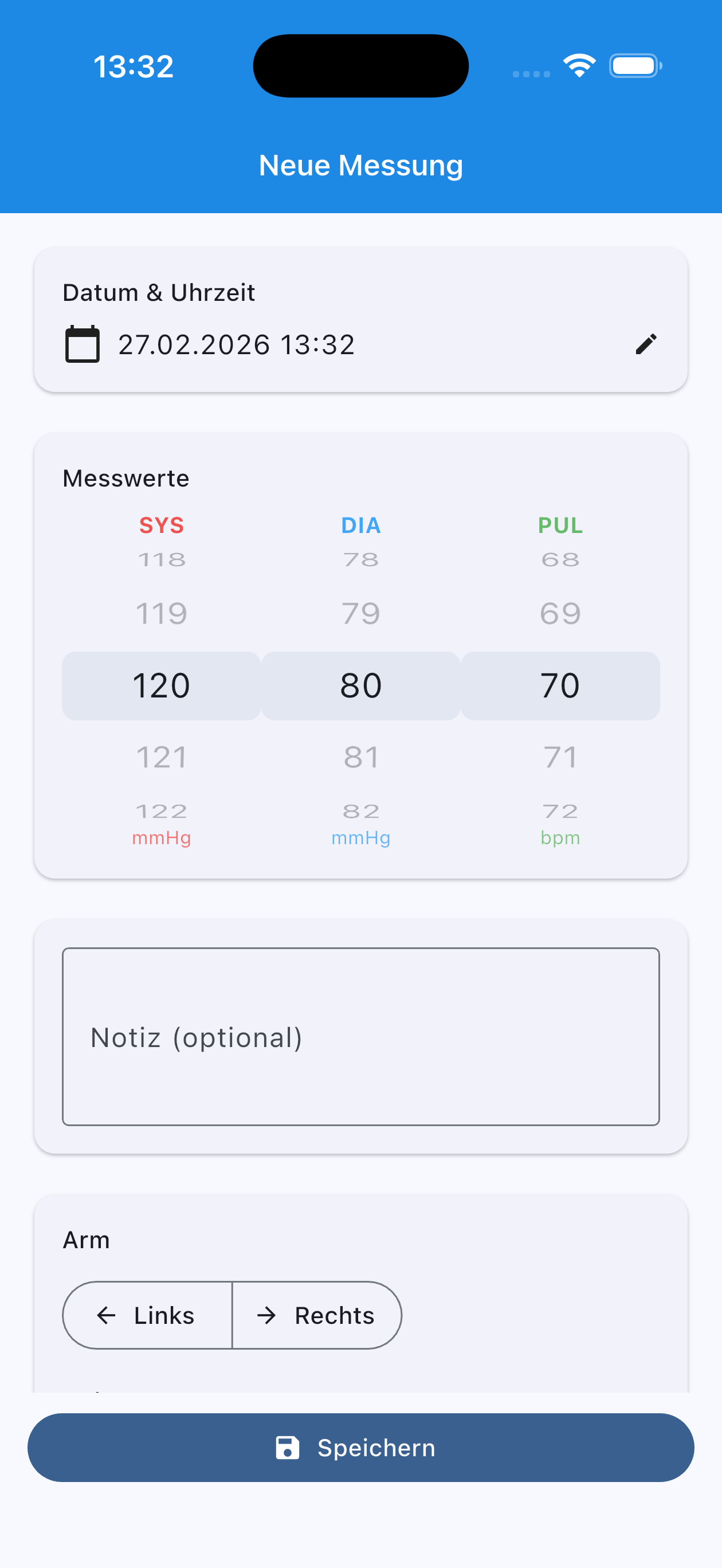The width and height of the screenshot is (722, 1568).
Task: Pick systolic value 119
Action: (162, 613)
